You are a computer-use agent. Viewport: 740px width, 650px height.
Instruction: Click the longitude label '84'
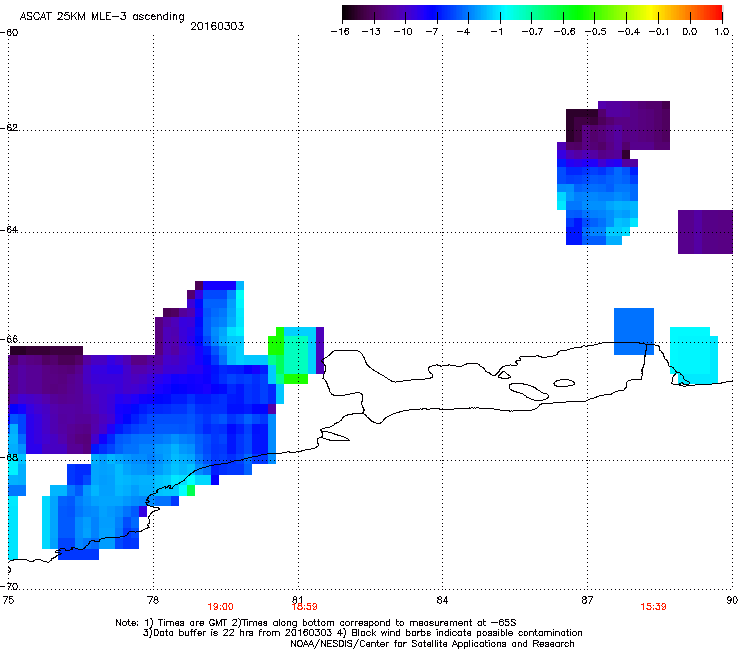pyautogui.click(x=442, y=600)
